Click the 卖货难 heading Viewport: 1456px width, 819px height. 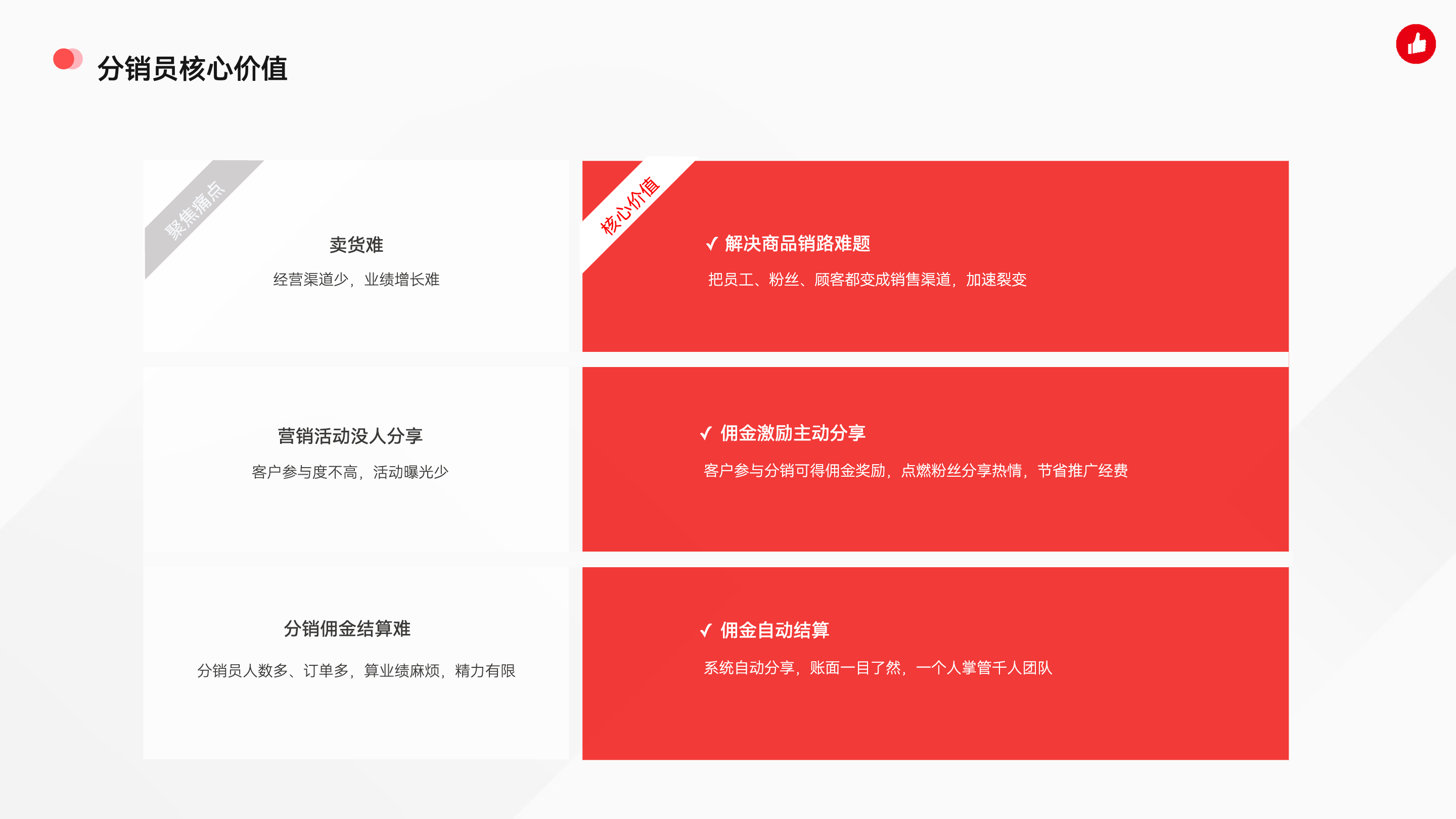tap(356, 245)
